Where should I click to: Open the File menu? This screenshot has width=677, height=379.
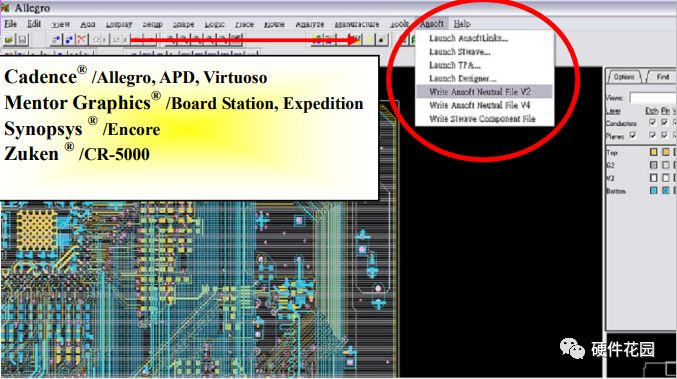(10, 24)
